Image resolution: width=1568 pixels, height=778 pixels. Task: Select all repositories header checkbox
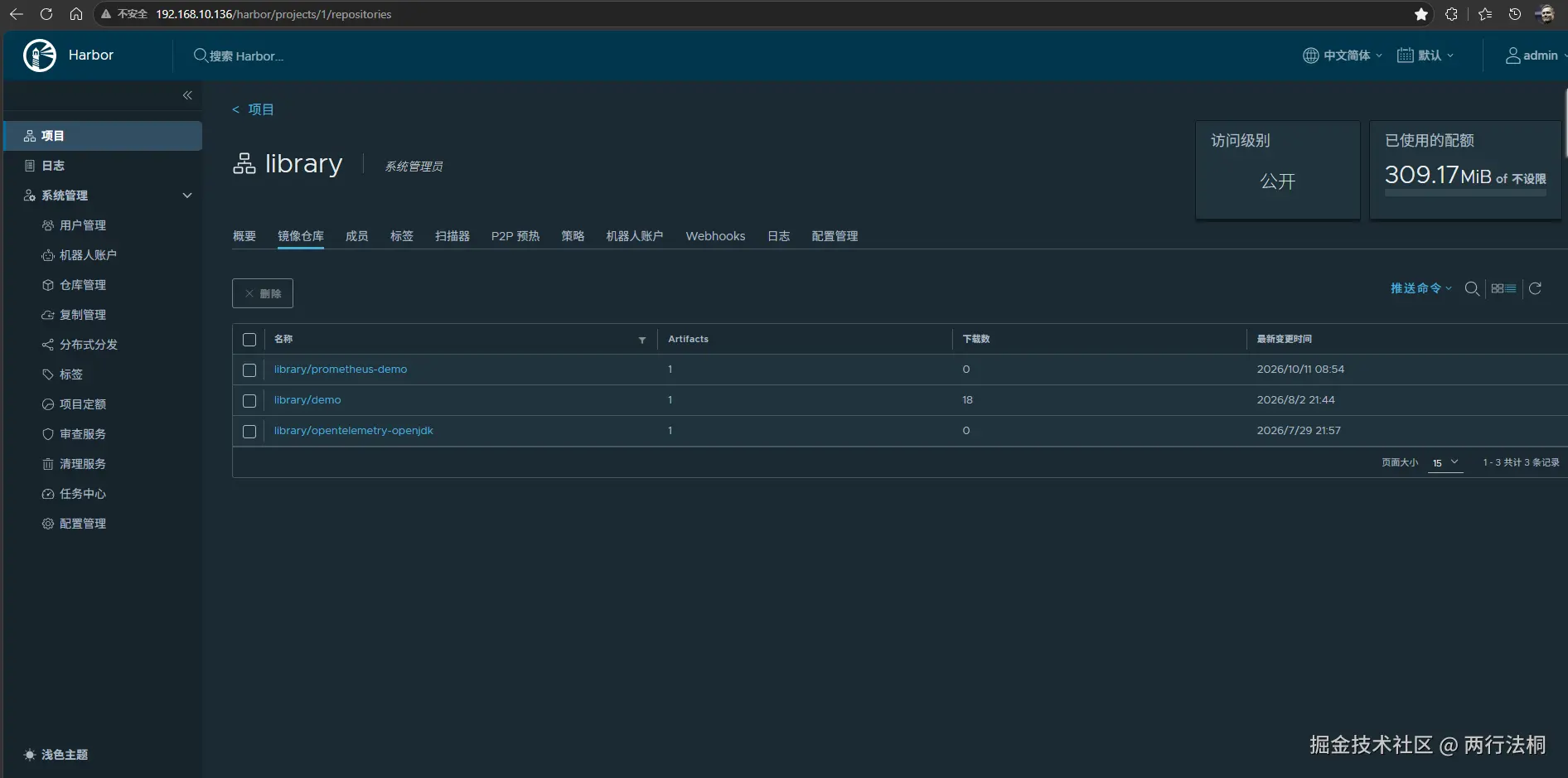click(x=249, y=340)
